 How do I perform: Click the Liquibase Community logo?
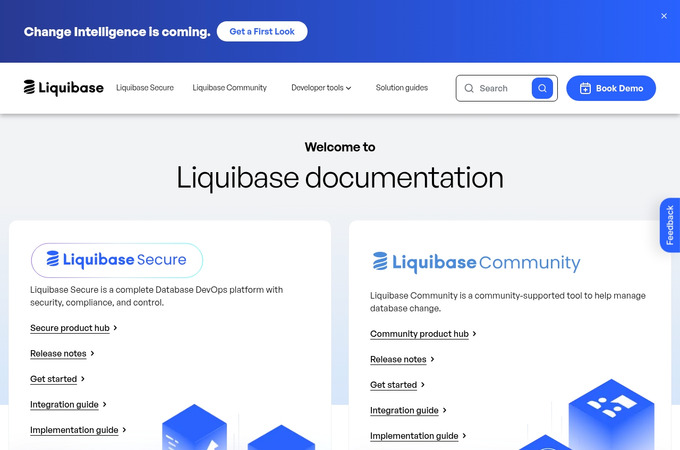point(476,262)
